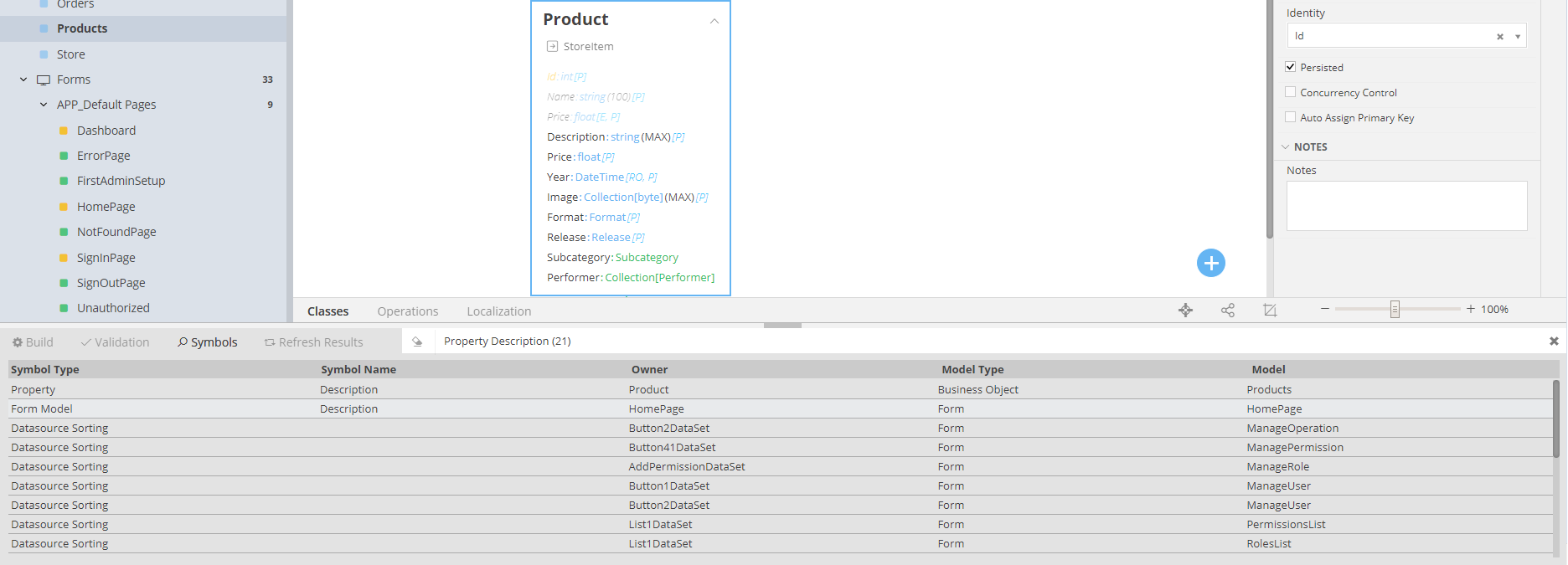The height and width of the screenshot is (565, 1568).
Task: Click the blue Products model icon
Action: [x=44, y=28]
